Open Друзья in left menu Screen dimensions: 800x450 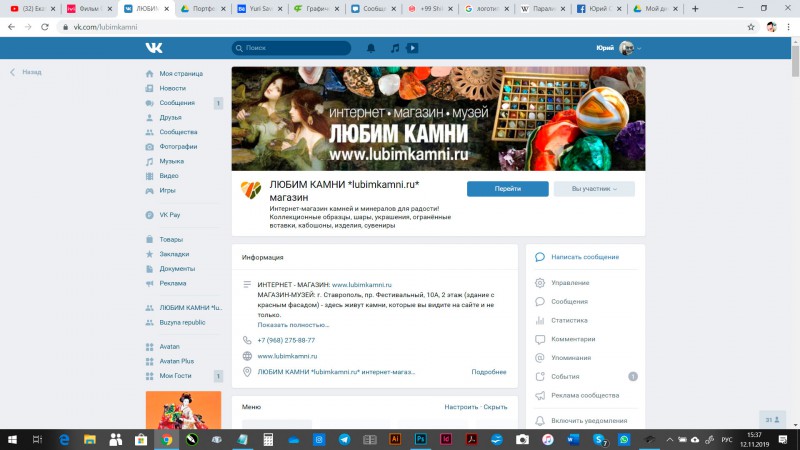click(170, 117)
